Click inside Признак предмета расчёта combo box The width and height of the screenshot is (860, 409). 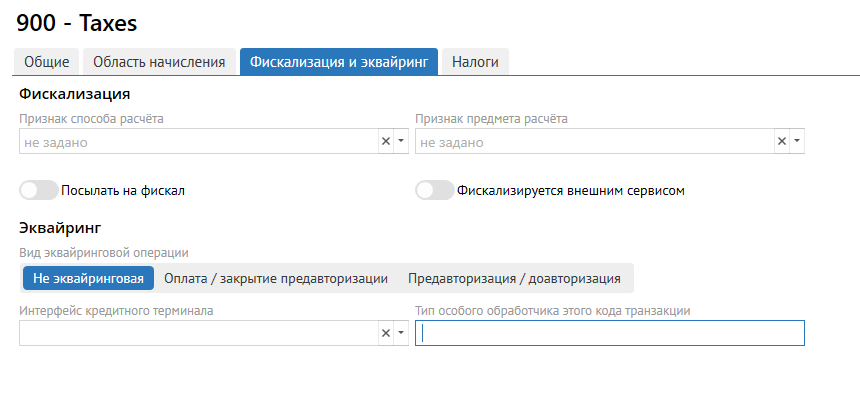tap(592, 142)
